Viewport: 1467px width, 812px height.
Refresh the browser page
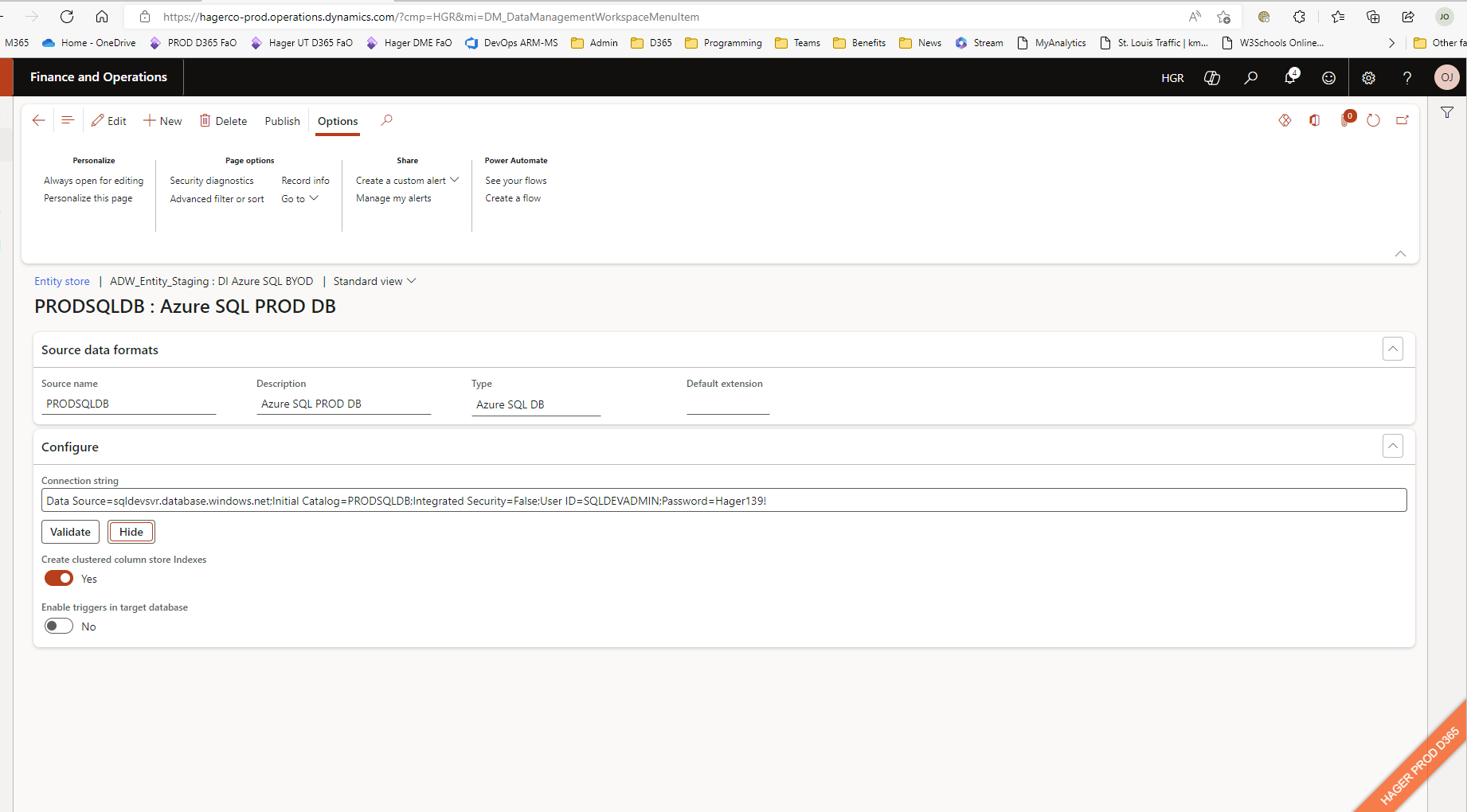click(67, 17)
